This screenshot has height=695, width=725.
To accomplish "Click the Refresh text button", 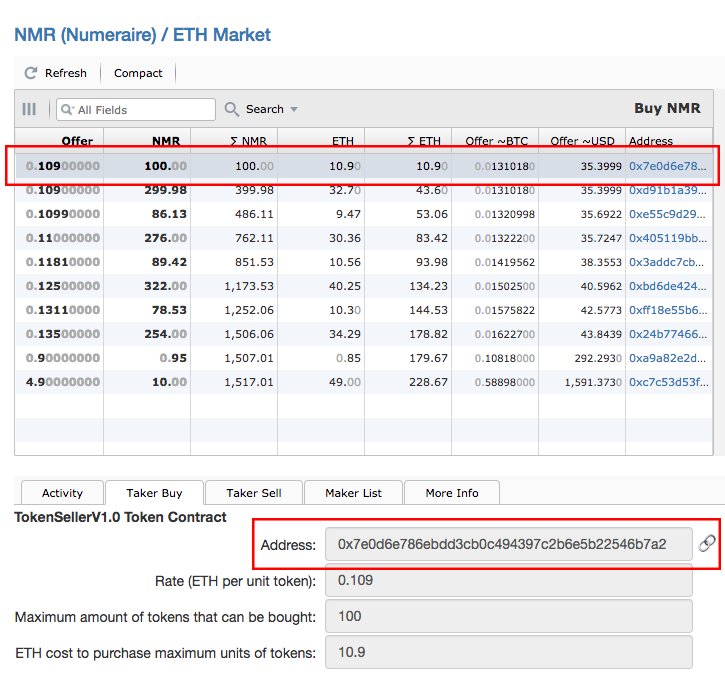I will coord(66,73).
